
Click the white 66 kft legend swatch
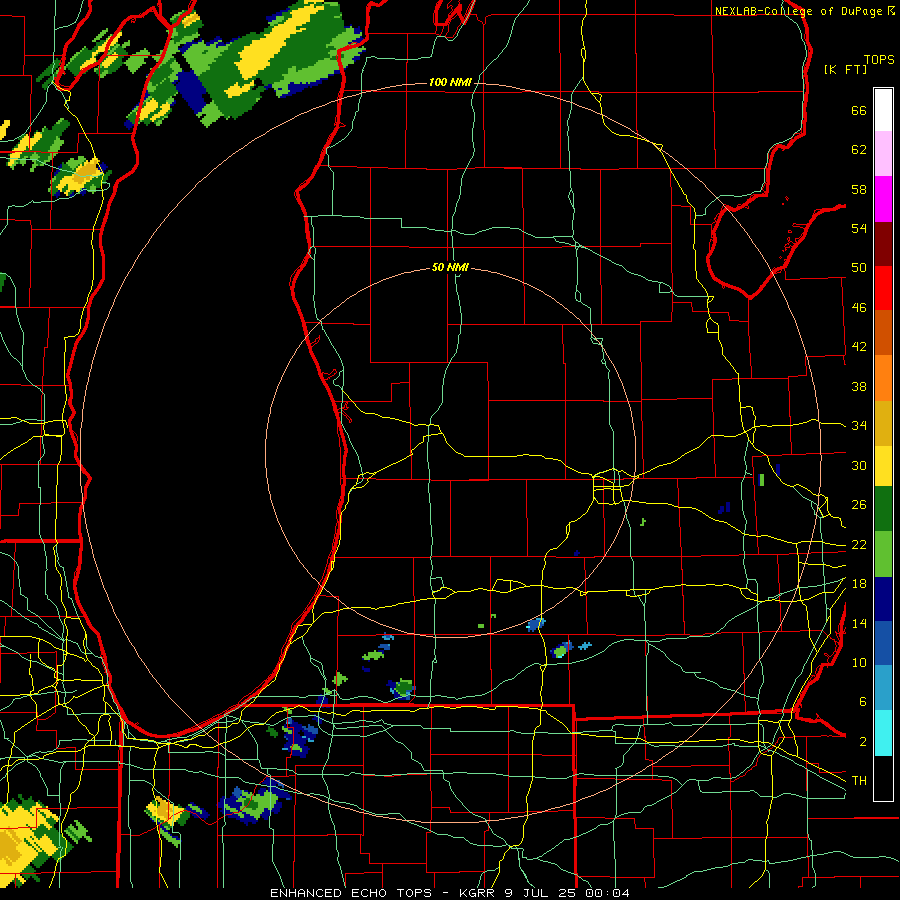[x=883, y=110]
